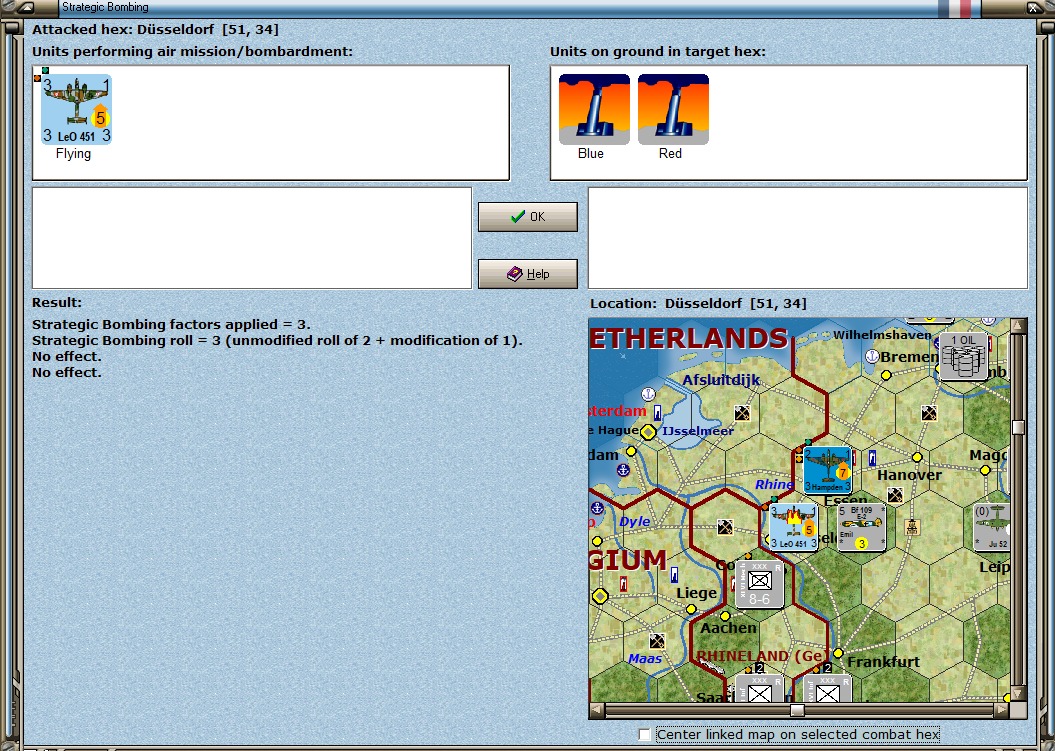Confirm with the OK button
1055x751 pixels.
click(x=528, y=217)
